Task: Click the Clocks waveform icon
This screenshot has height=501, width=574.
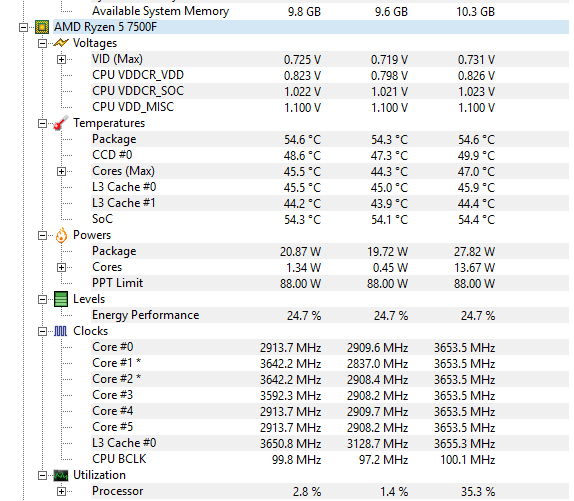Action: 61,331
